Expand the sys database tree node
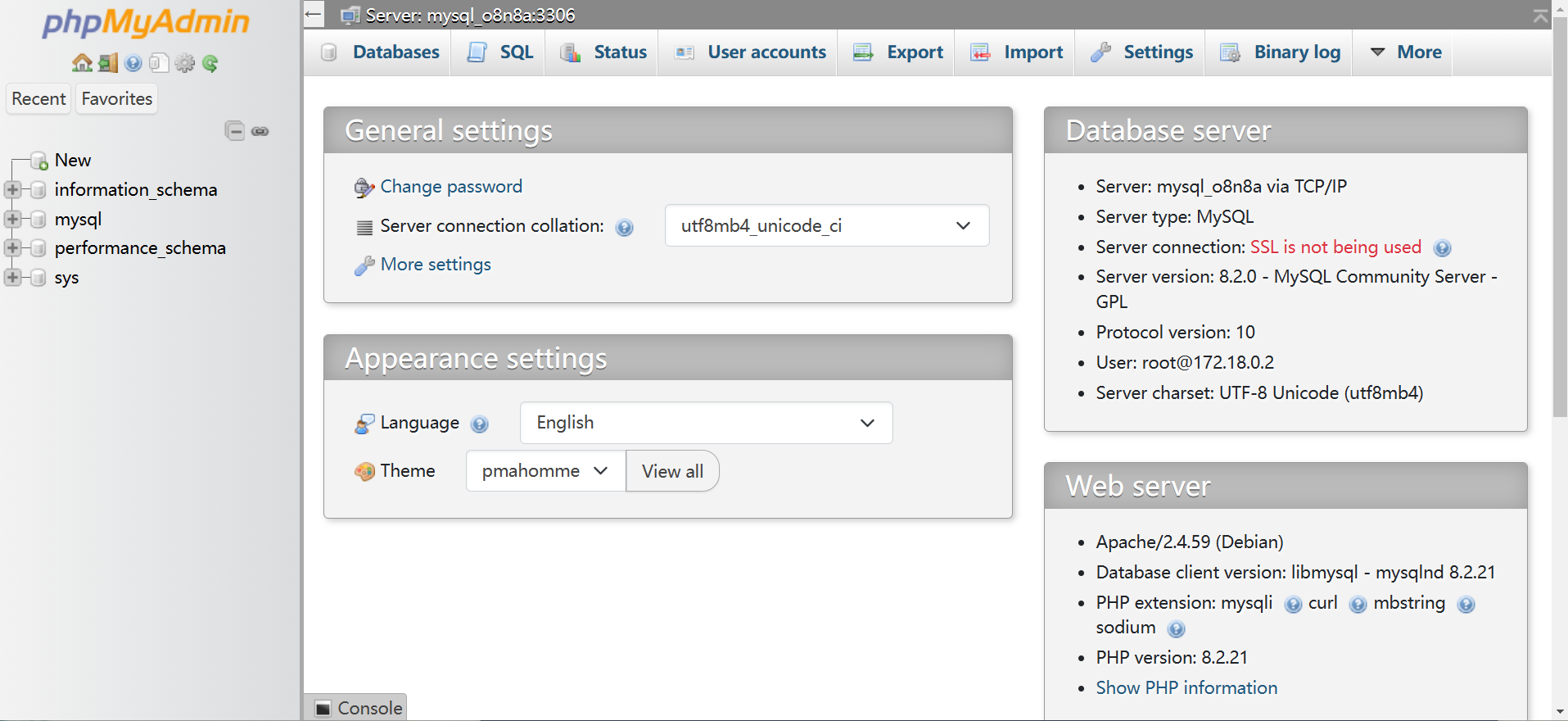 [x=12, y=278]
